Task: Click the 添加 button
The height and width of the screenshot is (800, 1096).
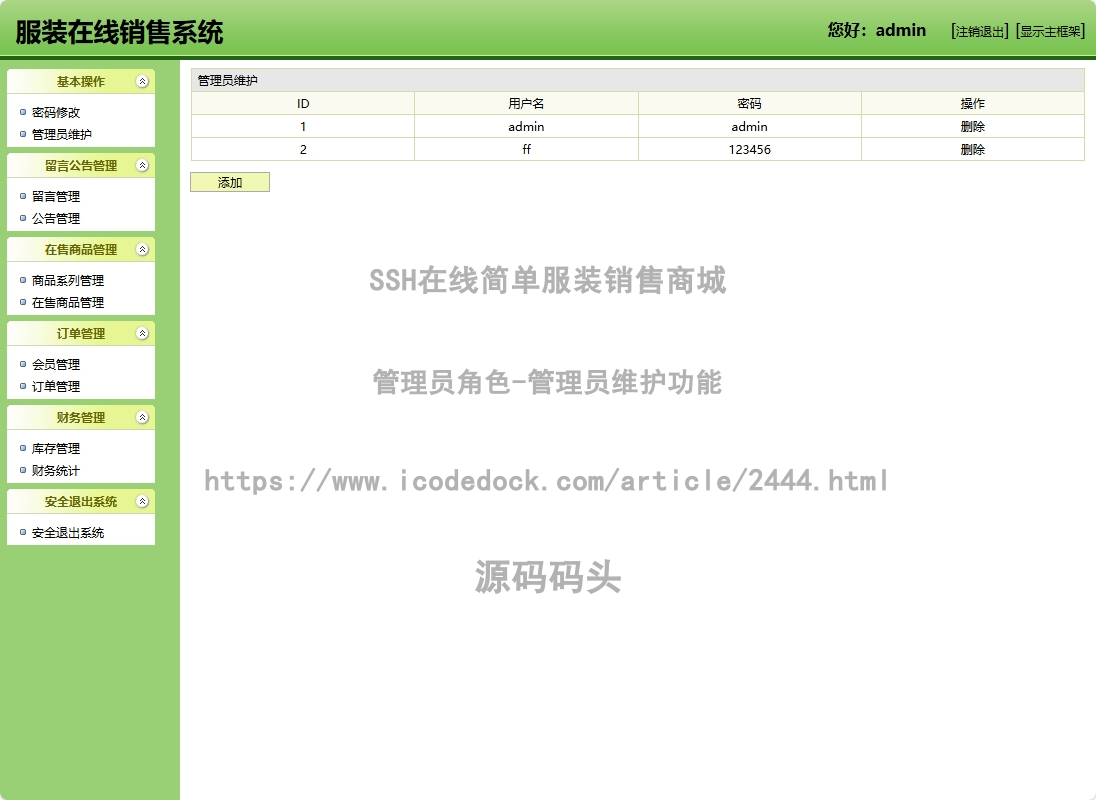Action: point(230,182)
